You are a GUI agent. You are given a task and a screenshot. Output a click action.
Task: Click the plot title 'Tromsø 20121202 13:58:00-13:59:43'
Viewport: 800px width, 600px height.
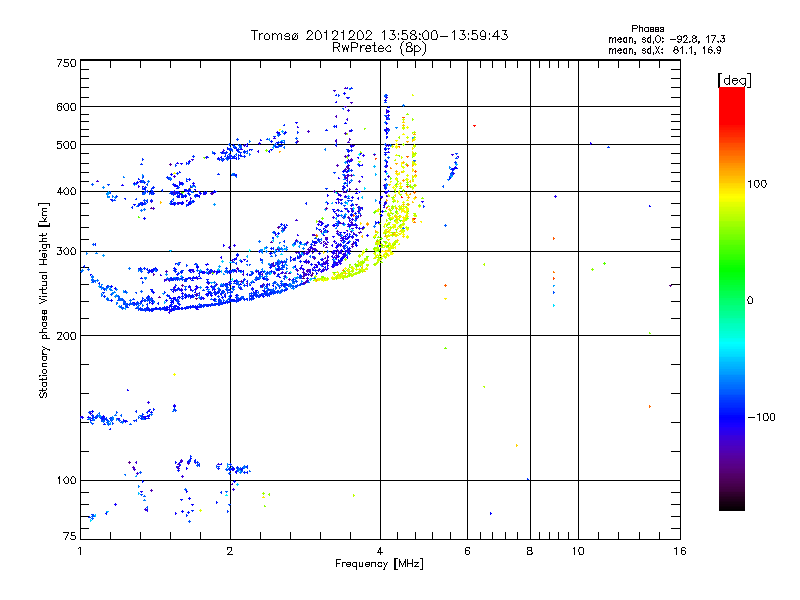379,35
